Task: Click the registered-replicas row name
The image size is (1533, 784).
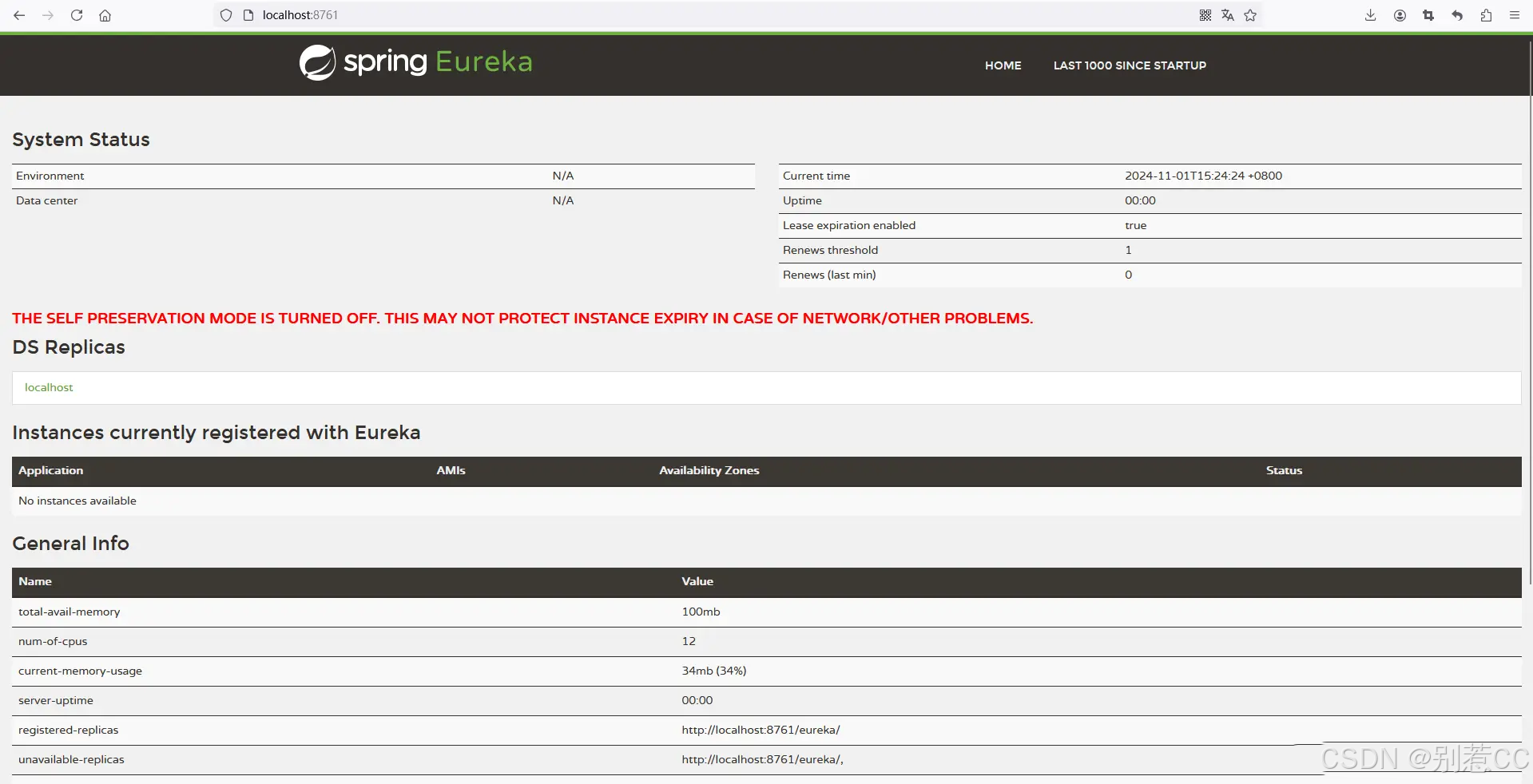Action: coord(68,730)
